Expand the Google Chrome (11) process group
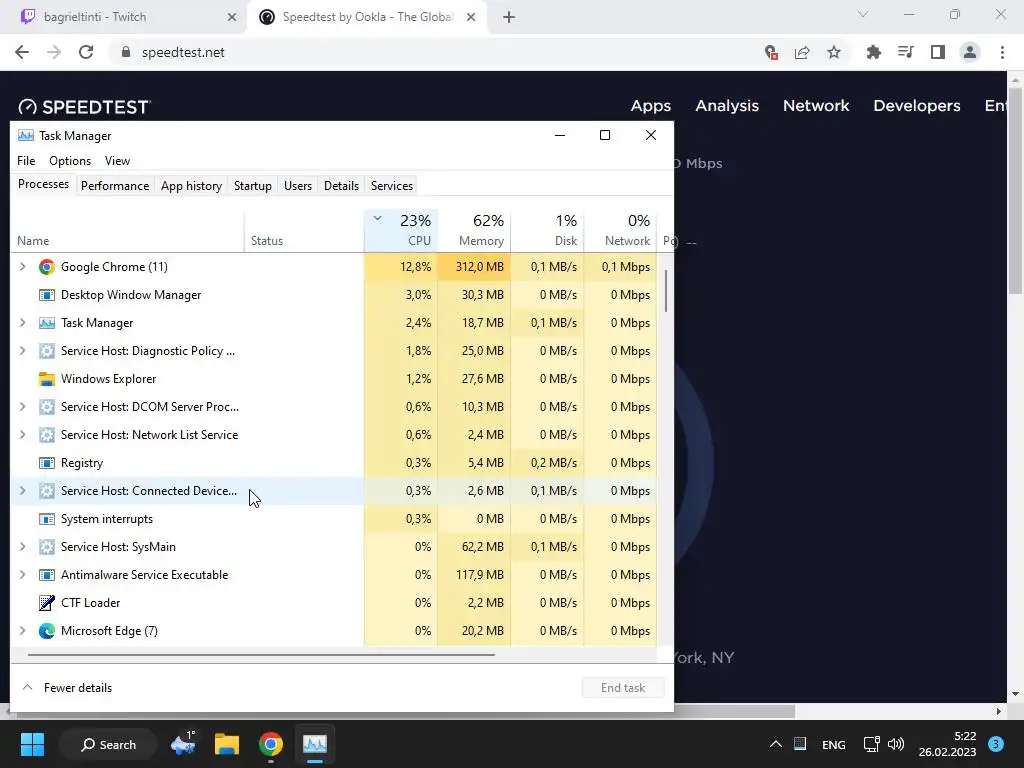1024x768 pixels. click(23, 267)
